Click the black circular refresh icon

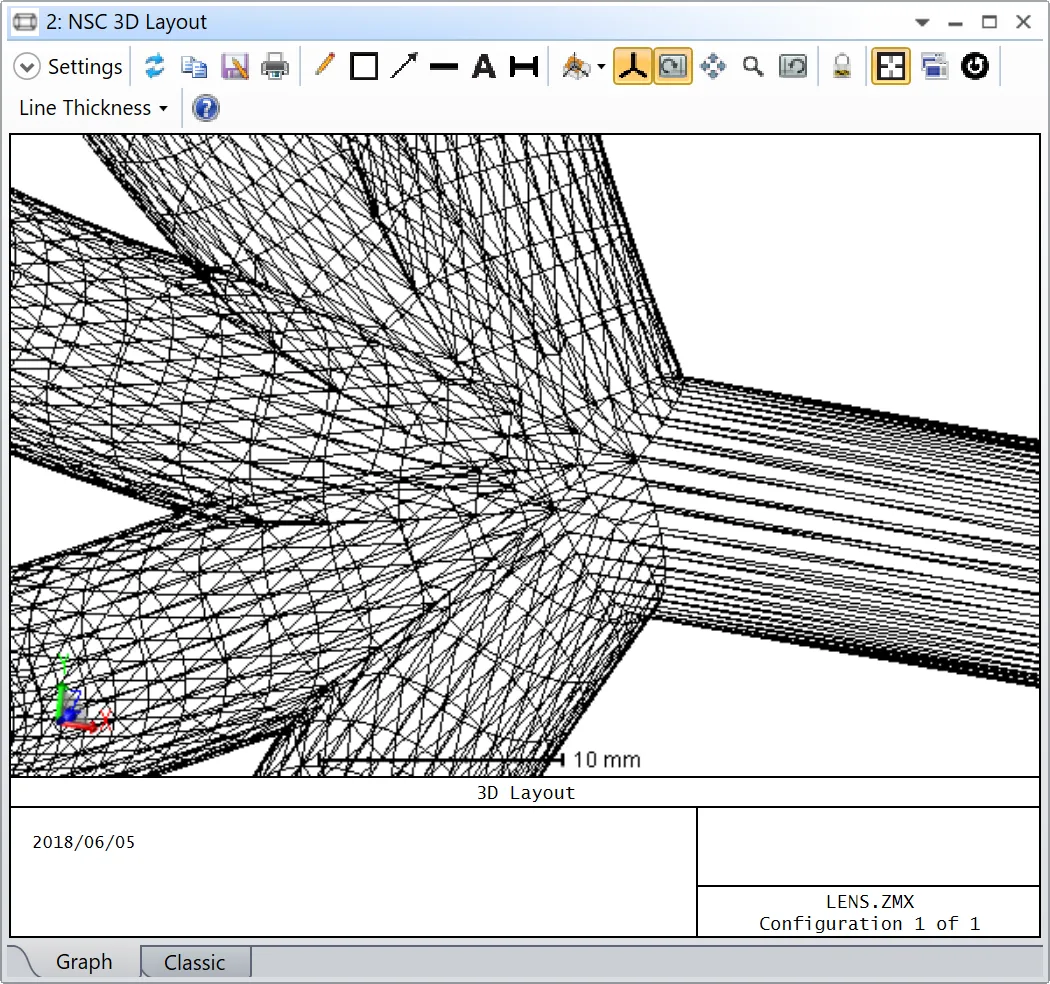(974, 66)
